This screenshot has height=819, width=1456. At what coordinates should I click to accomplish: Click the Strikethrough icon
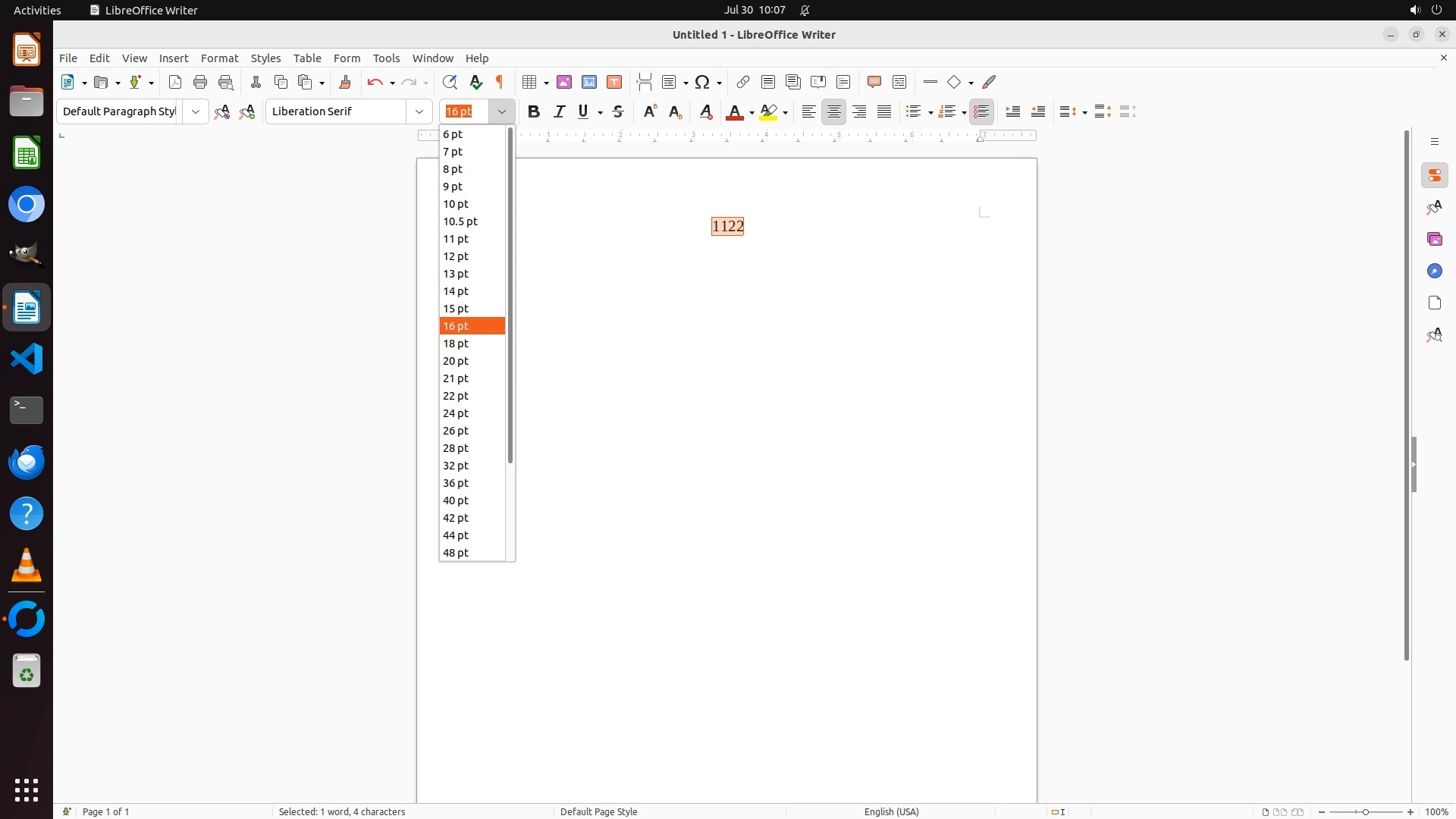[x=618, y=111]
